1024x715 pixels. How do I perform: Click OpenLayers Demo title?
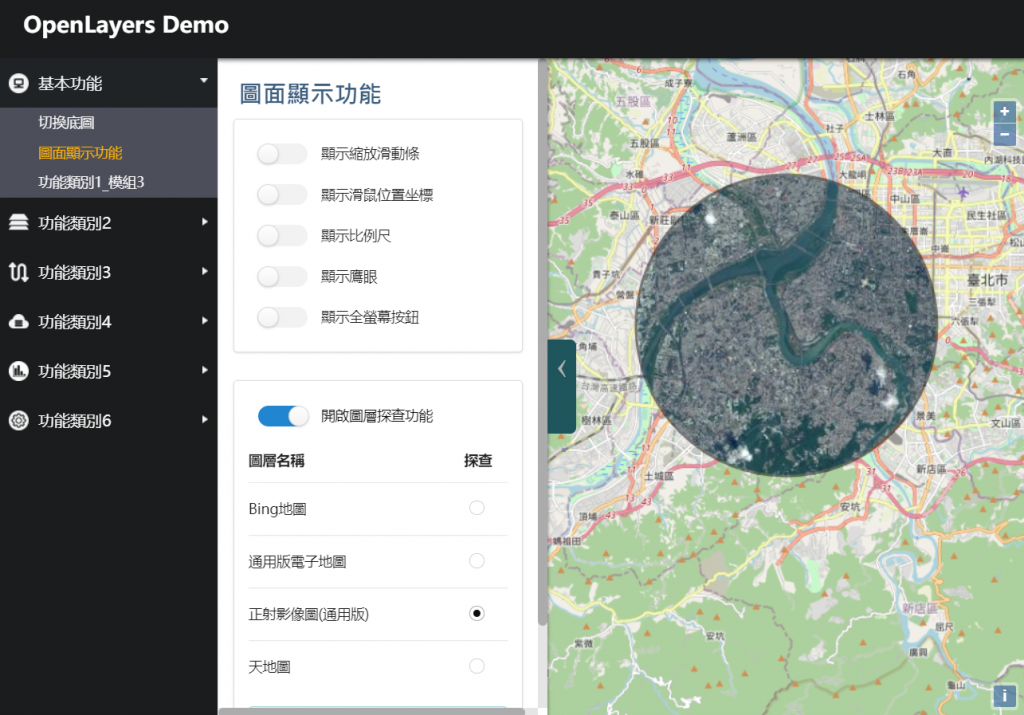tap(126, 25)
